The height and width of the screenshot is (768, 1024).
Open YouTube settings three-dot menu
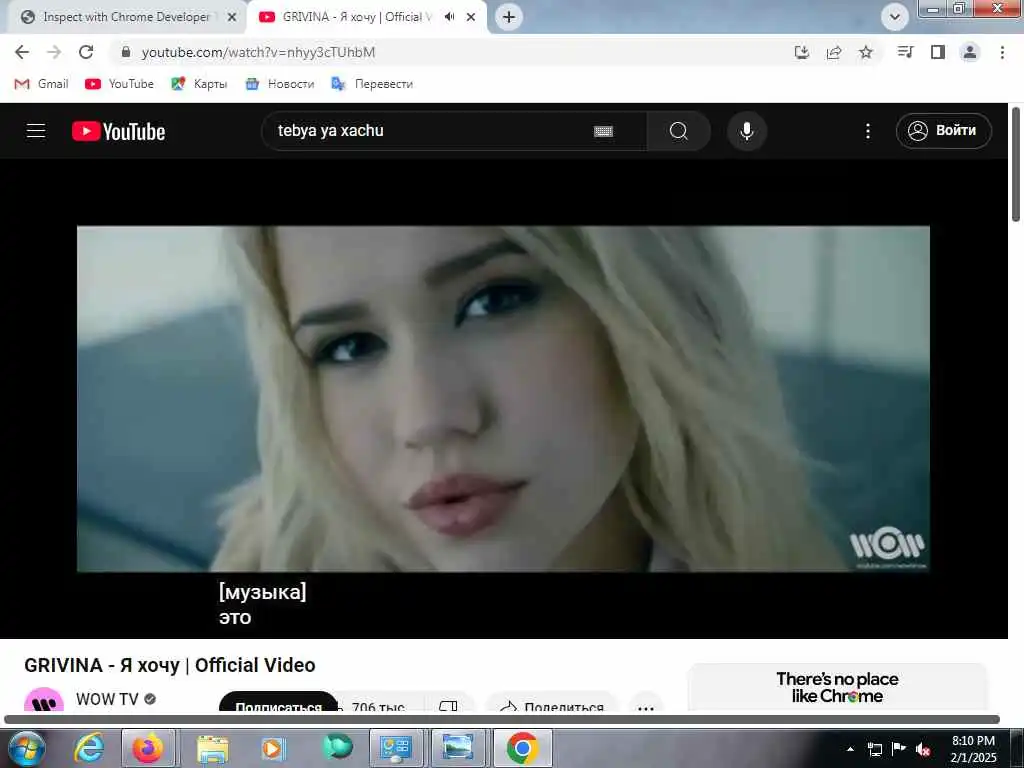coord(867,131)
